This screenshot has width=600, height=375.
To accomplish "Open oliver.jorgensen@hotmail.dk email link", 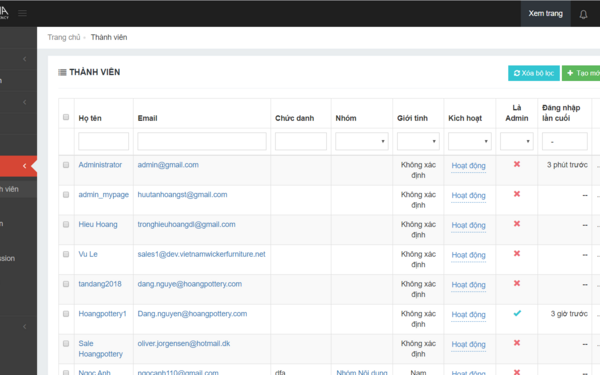I will tap(184, 344).
